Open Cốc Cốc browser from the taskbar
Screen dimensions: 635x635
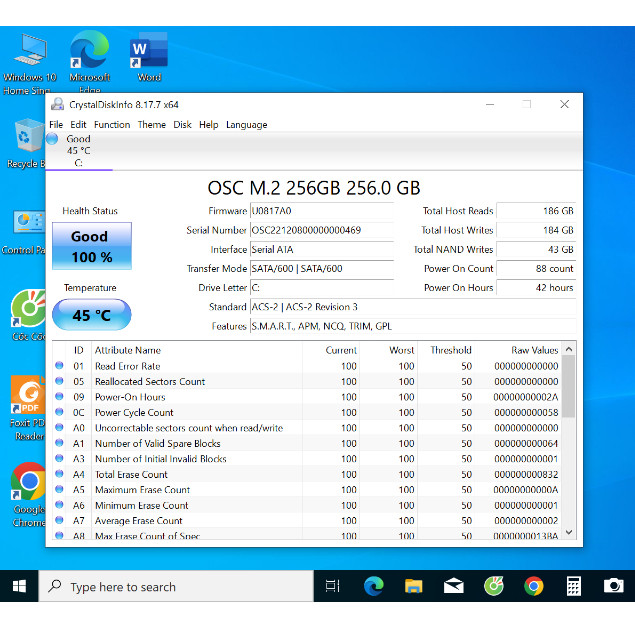[x=494, y=586]
